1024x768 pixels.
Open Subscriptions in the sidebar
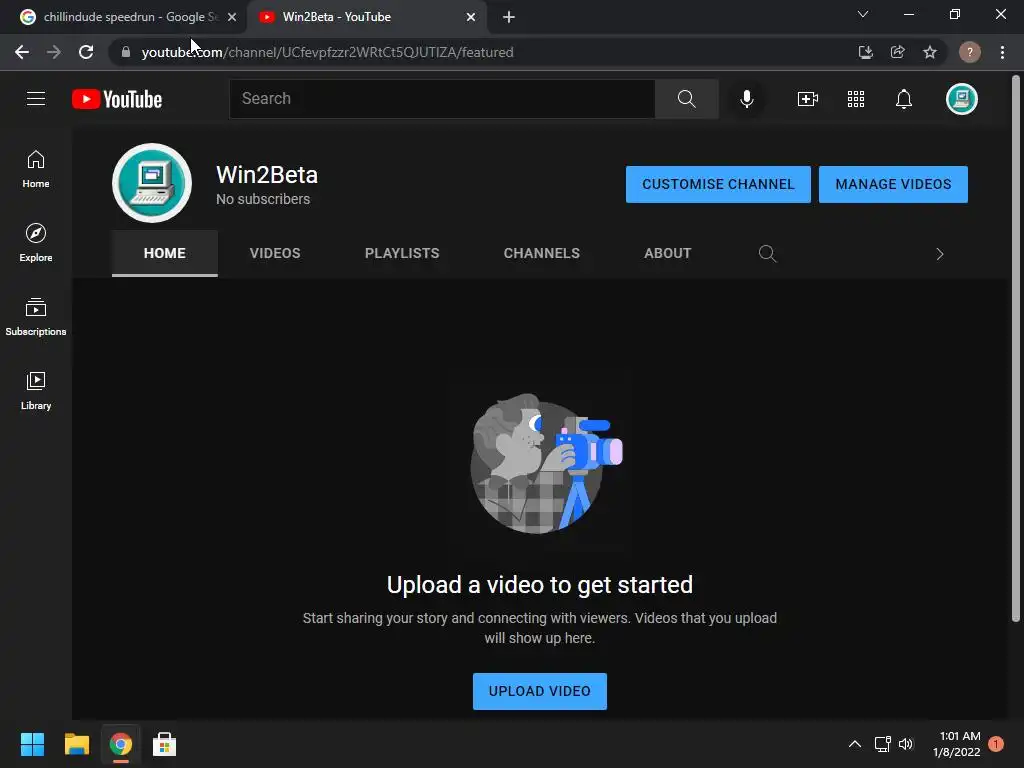click(x=36, y=317)
